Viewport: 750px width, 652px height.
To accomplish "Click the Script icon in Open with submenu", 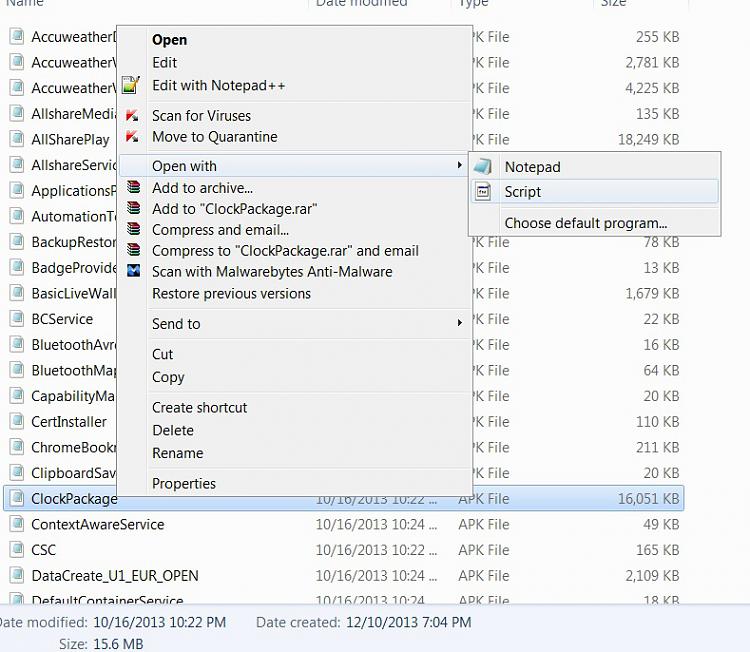I will (483, 192).
